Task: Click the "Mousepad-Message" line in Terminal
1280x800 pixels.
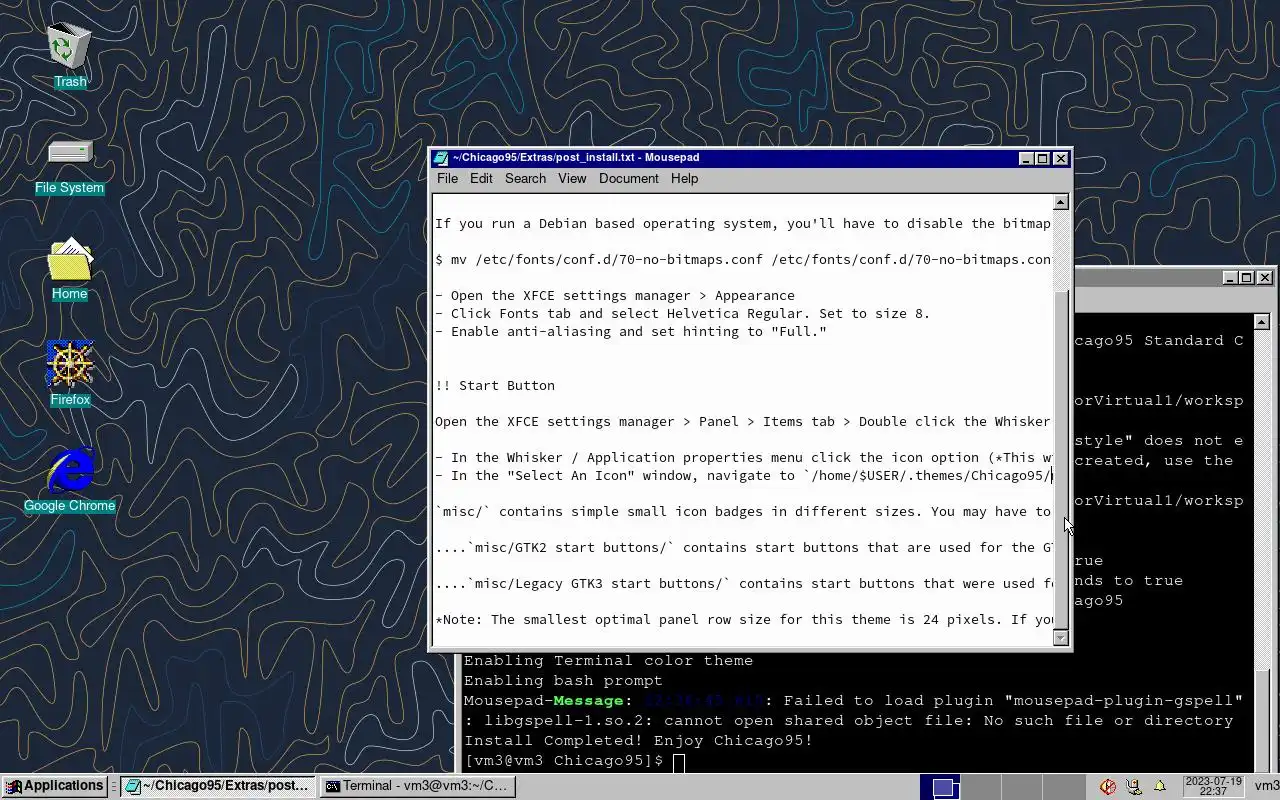Action: (853, 700)
